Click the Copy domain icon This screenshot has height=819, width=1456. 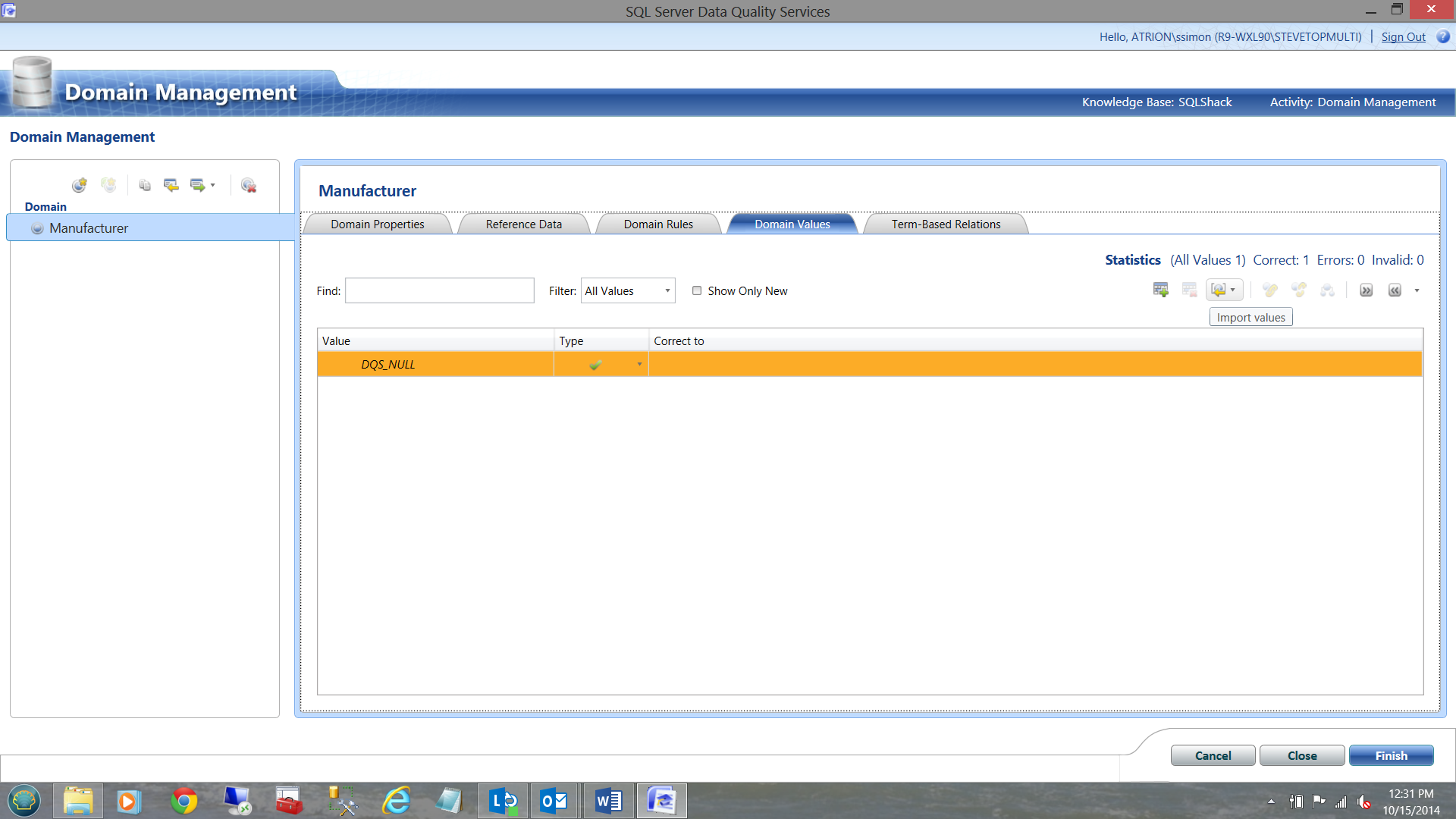[x=145, y=185]
